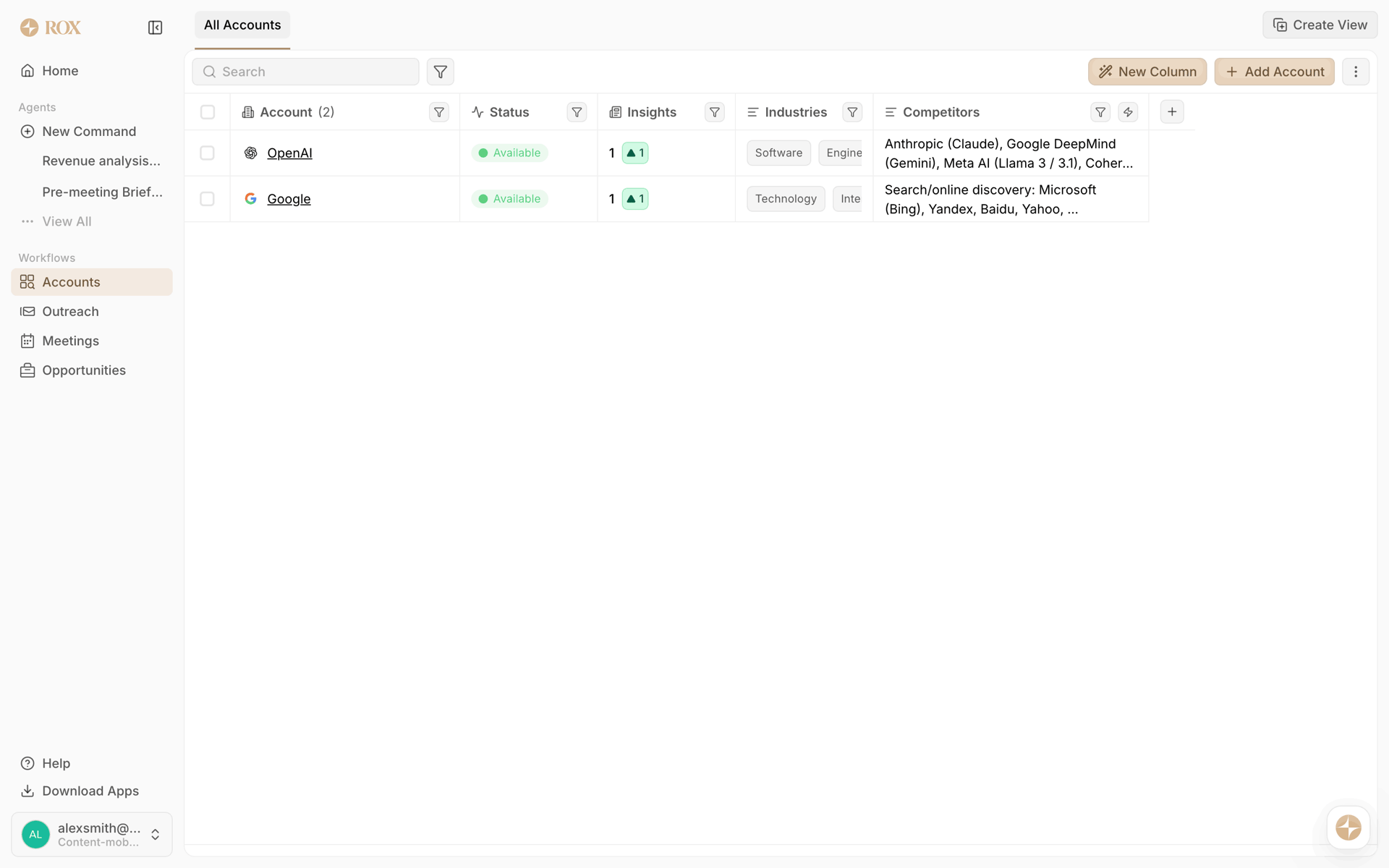Click the Add Account button
Viewport: 1389px width, 868px height.
point(1274,72)
